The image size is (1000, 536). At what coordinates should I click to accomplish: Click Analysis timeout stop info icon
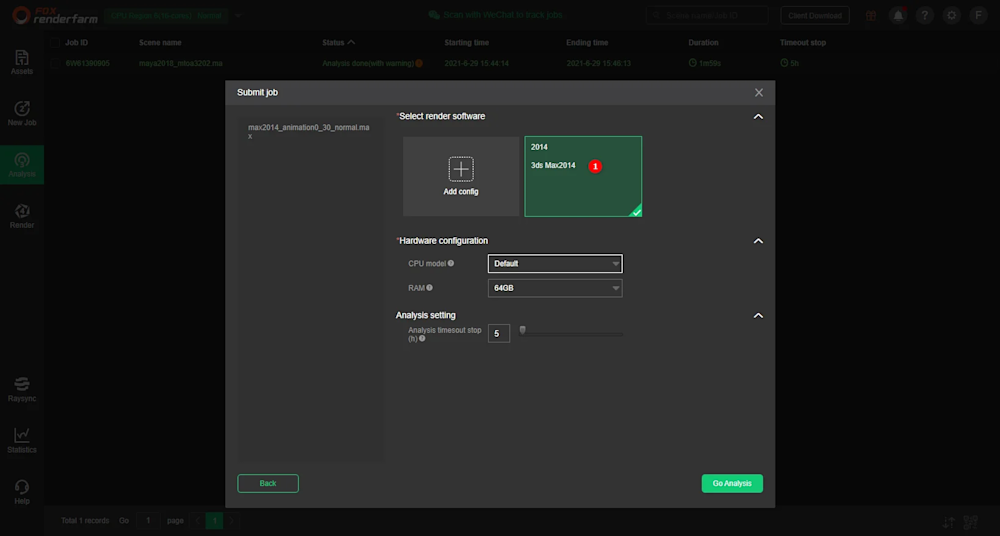pyautogui.click(x=422, y=339)
